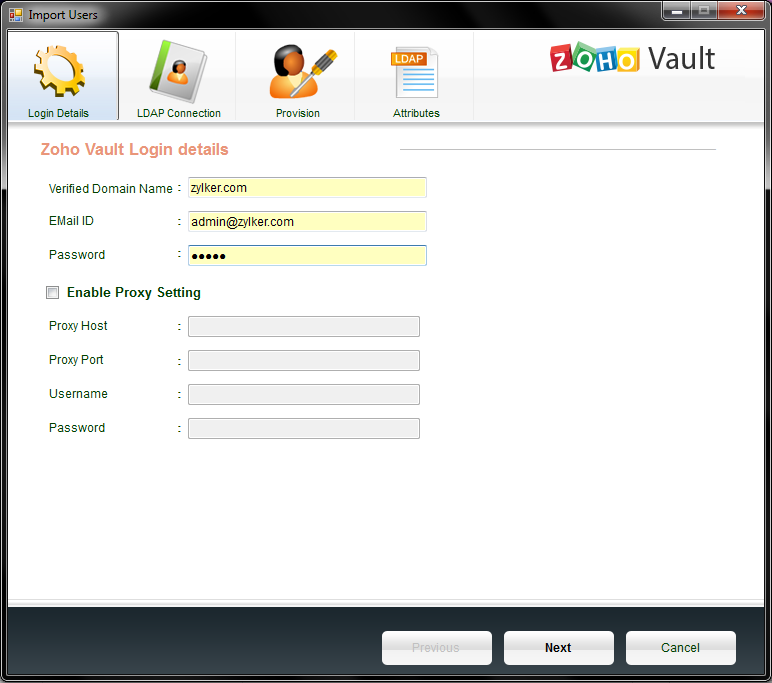The width and height of the screenshot is (772, 683).
Task: Switch to the Provision tab label
Action: [297, 113]
